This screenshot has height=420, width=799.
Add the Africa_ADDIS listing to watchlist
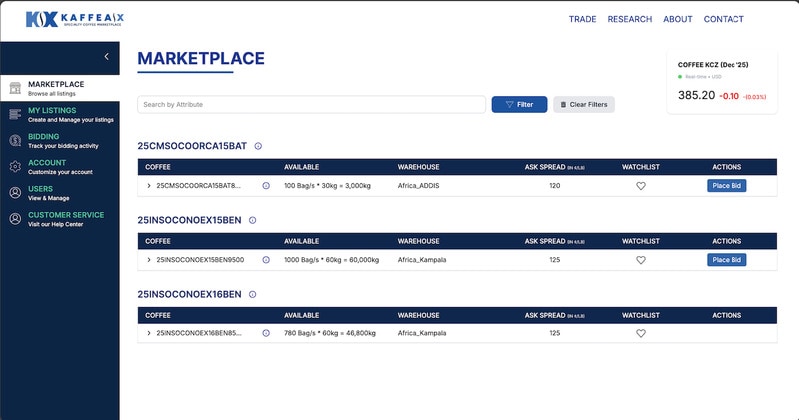(641, 186)
